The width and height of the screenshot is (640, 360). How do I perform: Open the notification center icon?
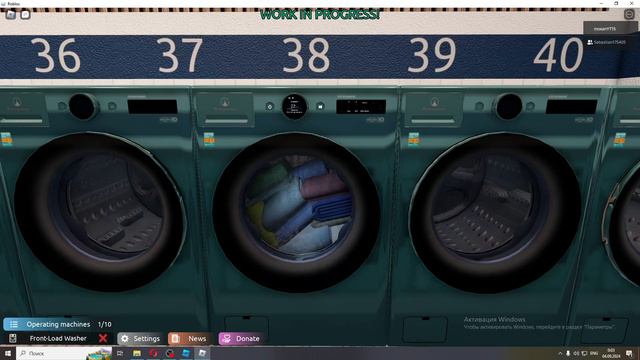point(629,353)
